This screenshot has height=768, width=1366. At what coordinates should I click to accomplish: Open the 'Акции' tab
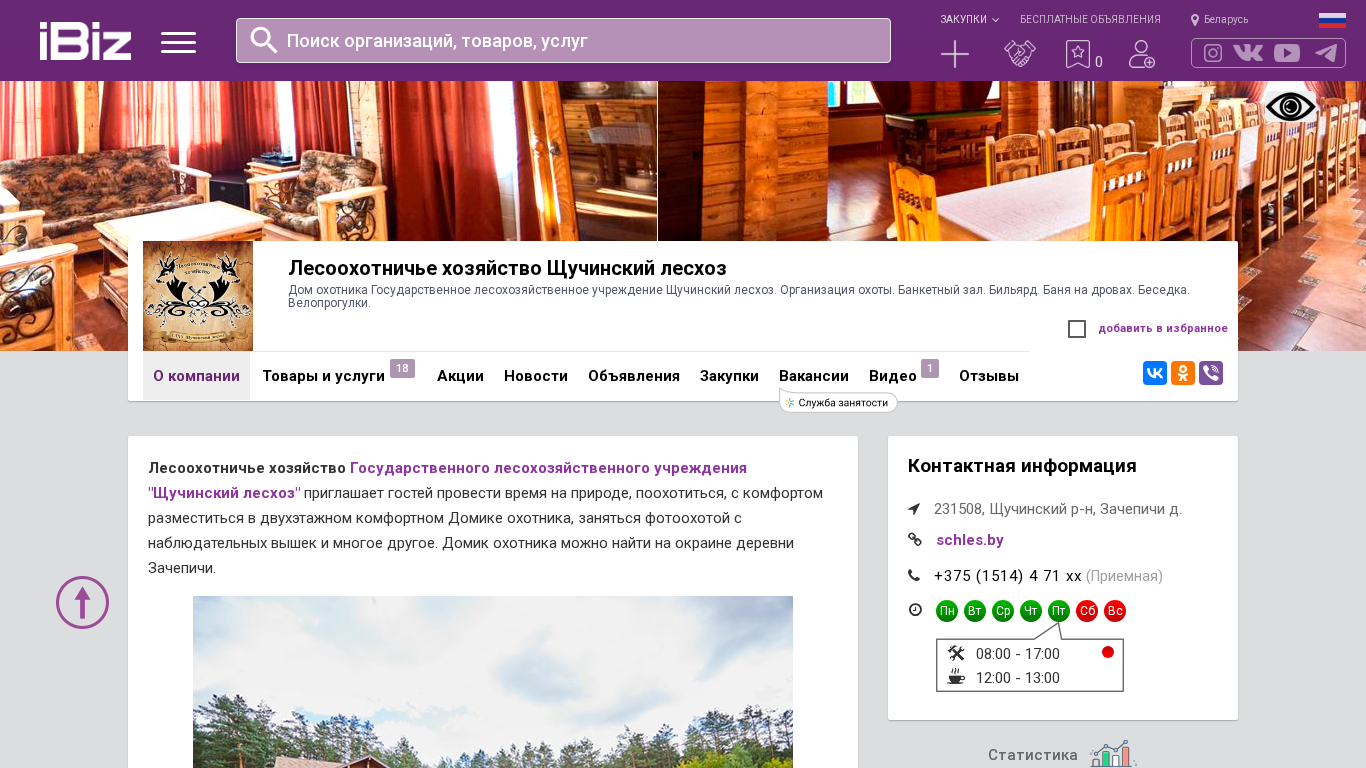[x=460, y=376]
